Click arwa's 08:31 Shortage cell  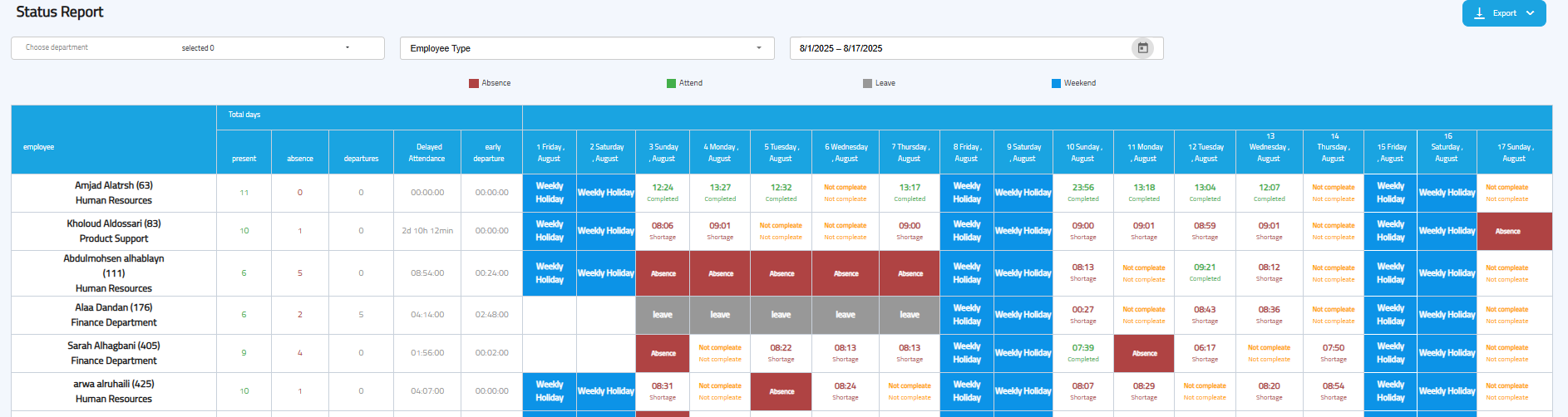[663, 391]
